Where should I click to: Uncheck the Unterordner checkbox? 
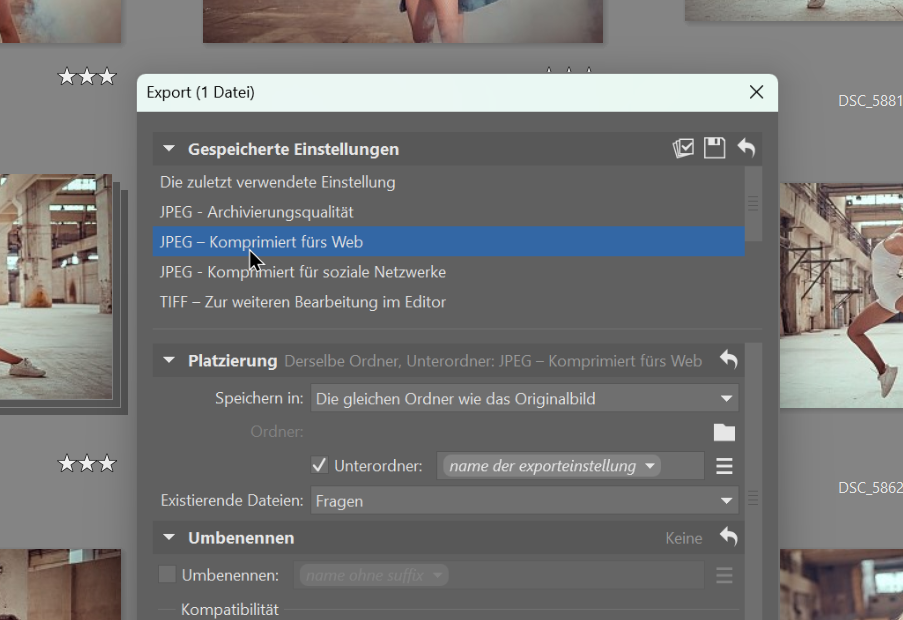click(x=320, y=465)
